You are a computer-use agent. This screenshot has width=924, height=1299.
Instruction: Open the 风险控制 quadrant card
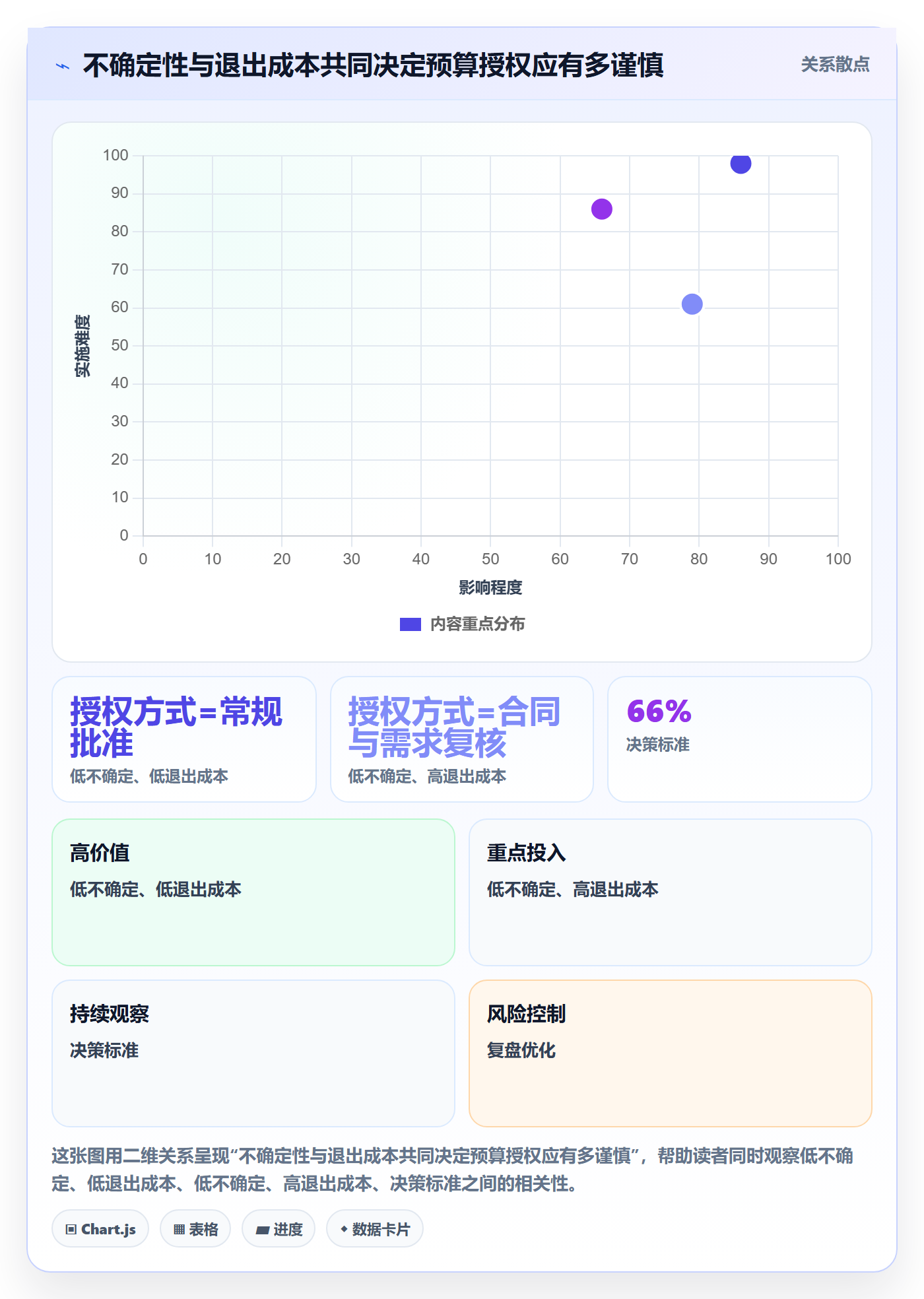pyautogui.click(x=671, y=1053)
